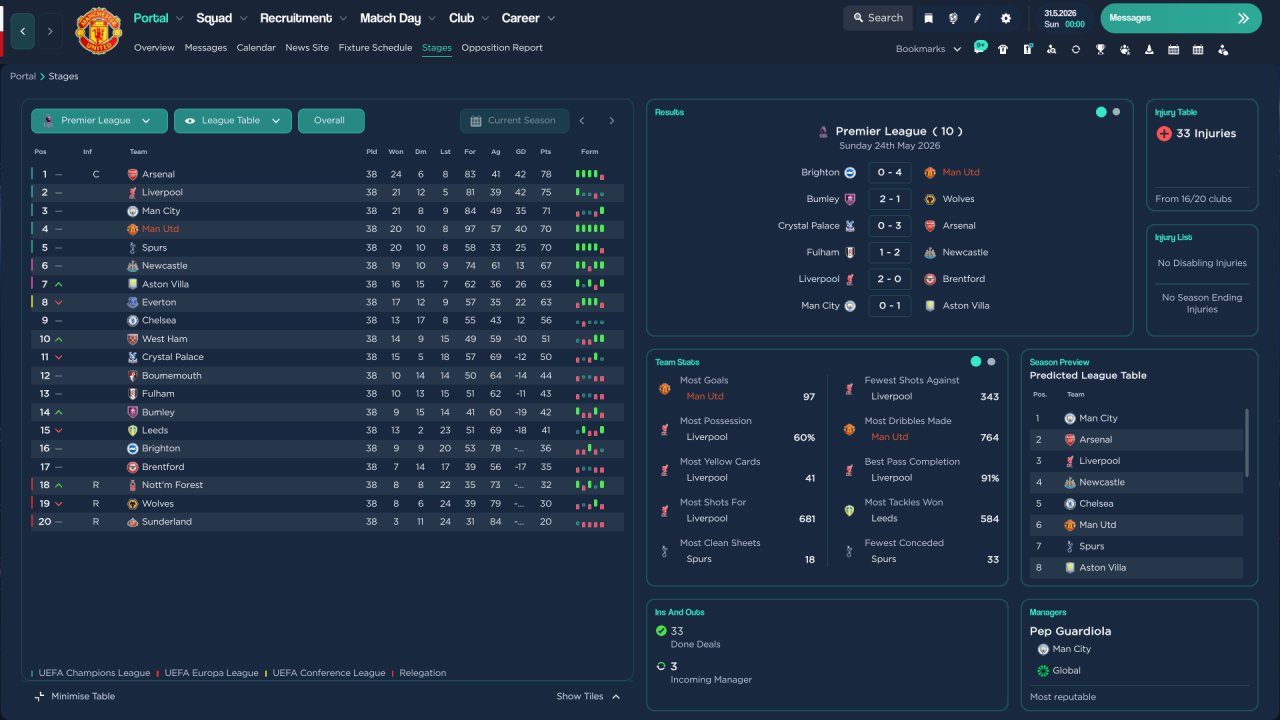Screen dimensions: 1280x720
Task: Go forward with the right arrow button
Action: 50,32
